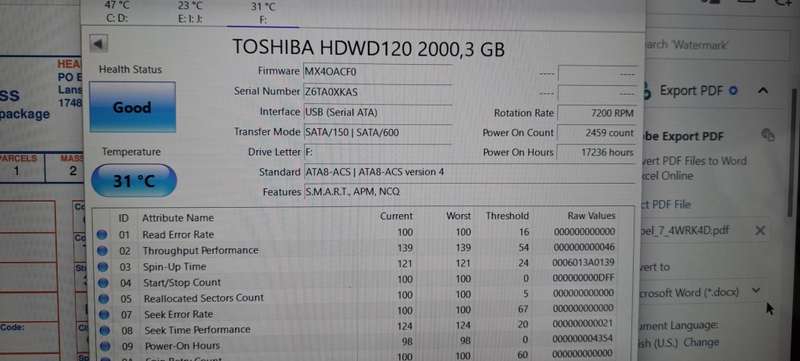Click the status dot for Start/Stop Count

click(104, 282)
